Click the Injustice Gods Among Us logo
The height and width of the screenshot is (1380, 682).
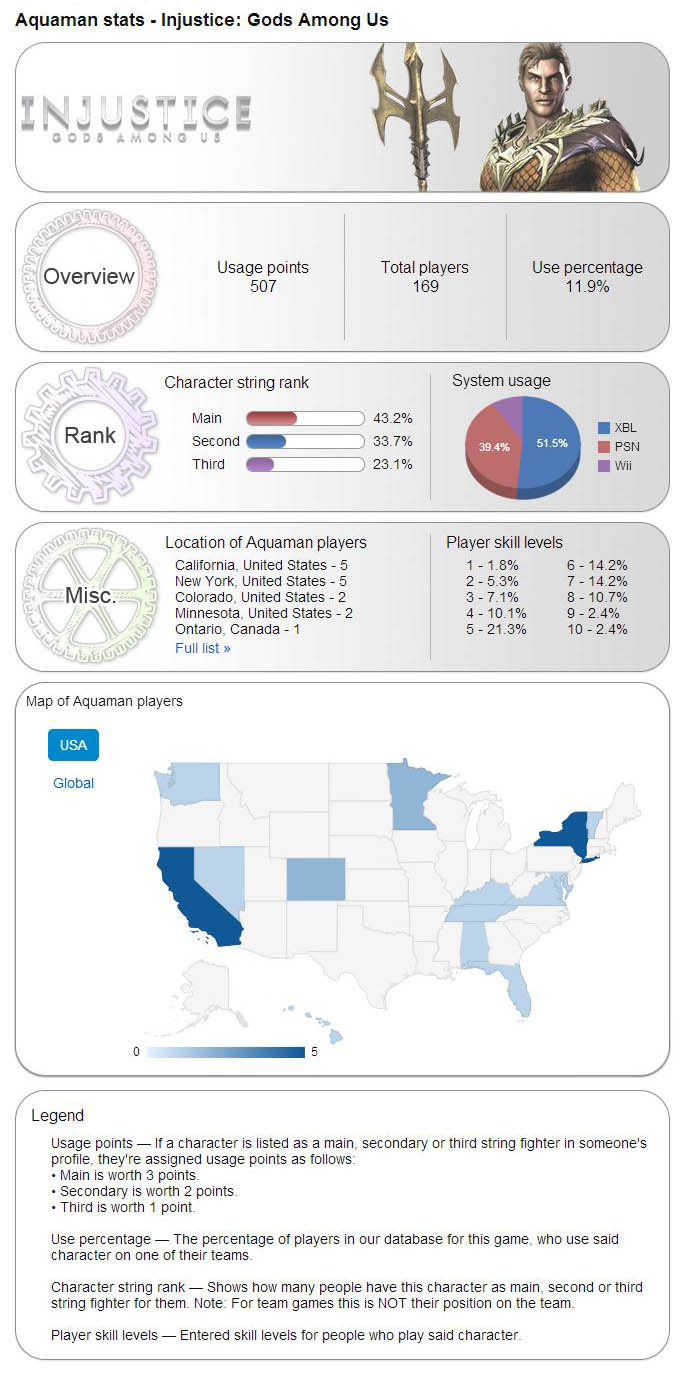(x=136, y=119)
